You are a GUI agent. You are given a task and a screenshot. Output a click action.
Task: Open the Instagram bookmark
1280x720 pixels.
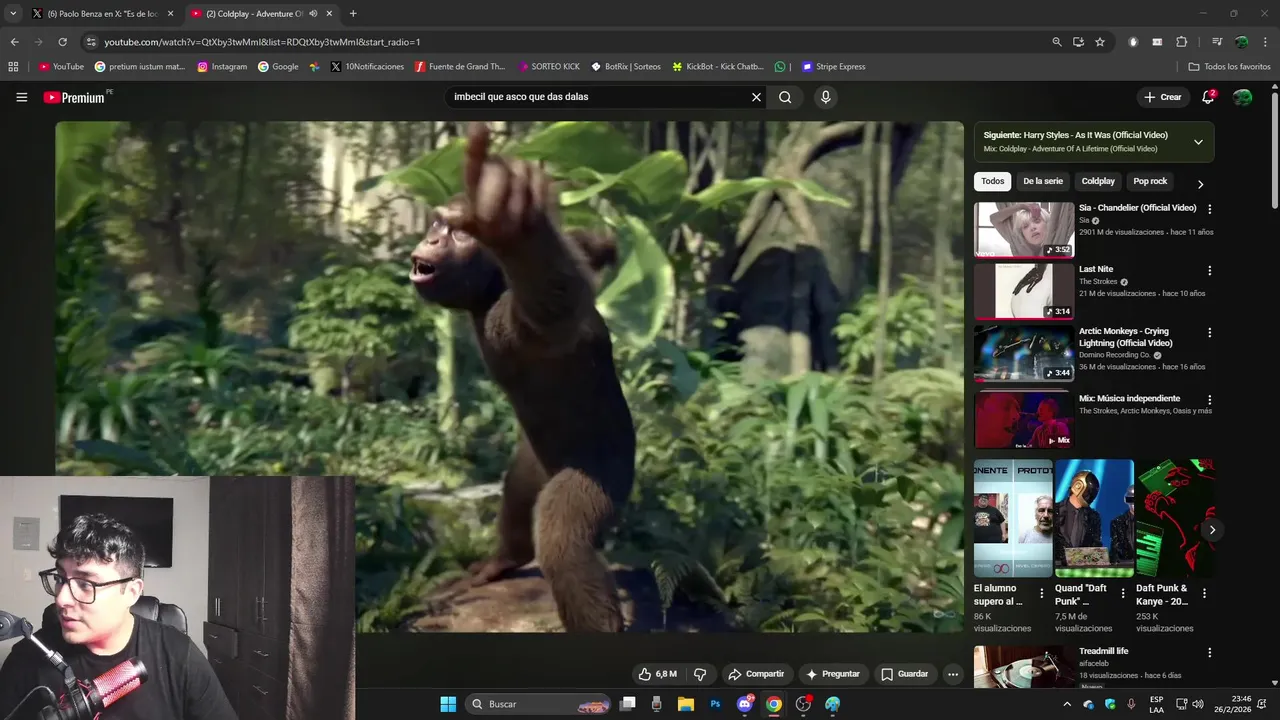(222, 67)
